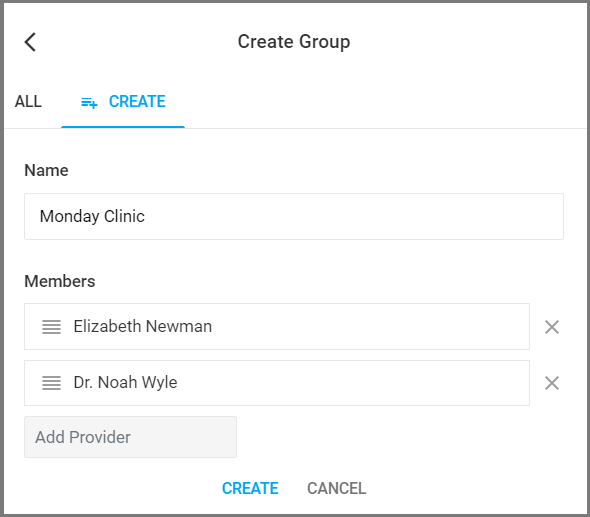The height and width of the screenshot is (517, 590).
Task: Click blank area inside Dr. Noah Wyle row
Action: 354,383
